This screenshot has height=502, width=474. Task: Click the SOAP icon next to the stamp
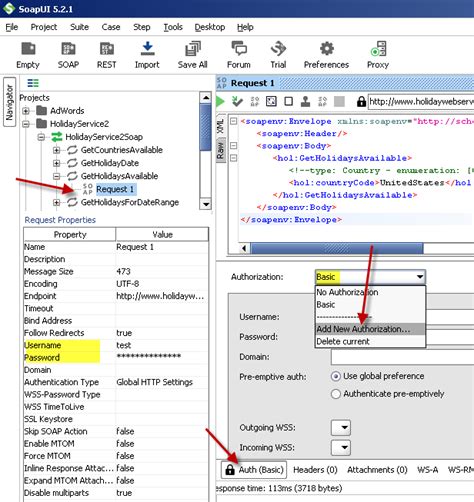tap(323, 101)
